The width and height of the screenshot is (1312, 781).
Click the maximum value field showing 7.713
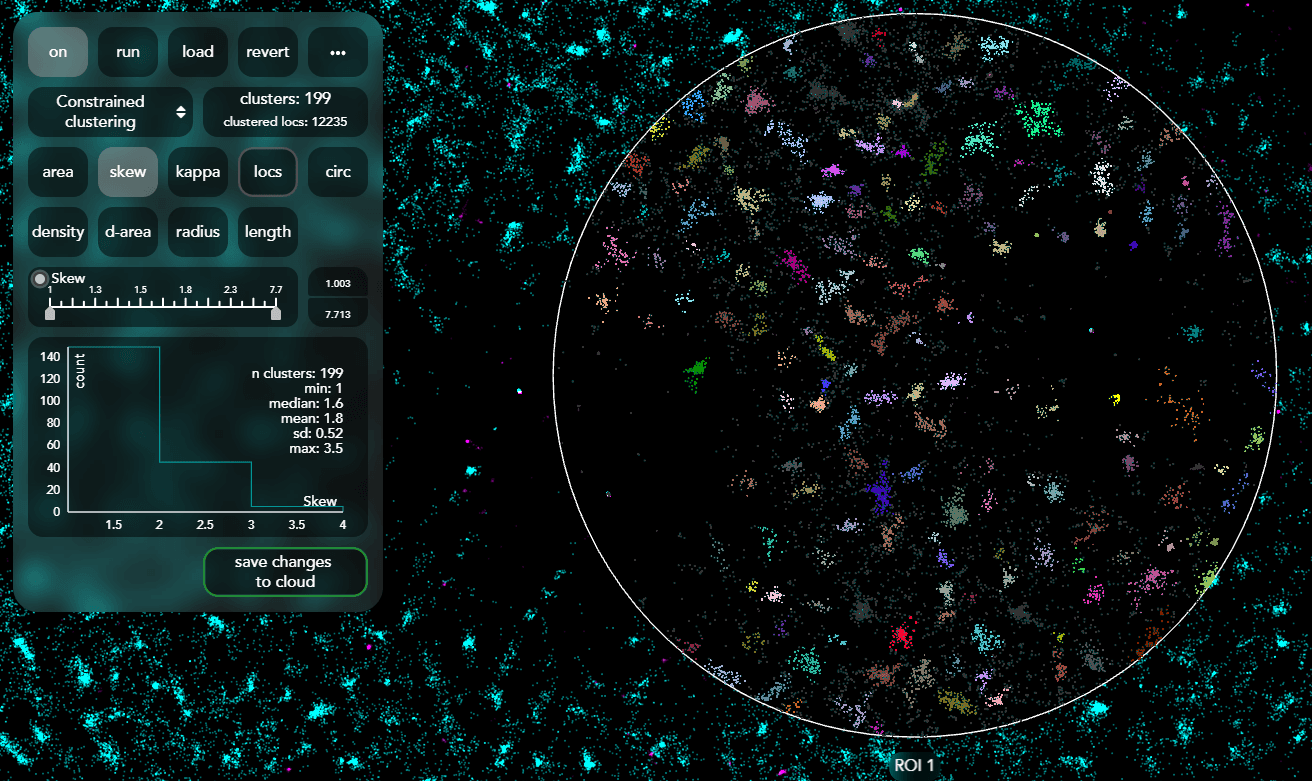click(337, 313)
